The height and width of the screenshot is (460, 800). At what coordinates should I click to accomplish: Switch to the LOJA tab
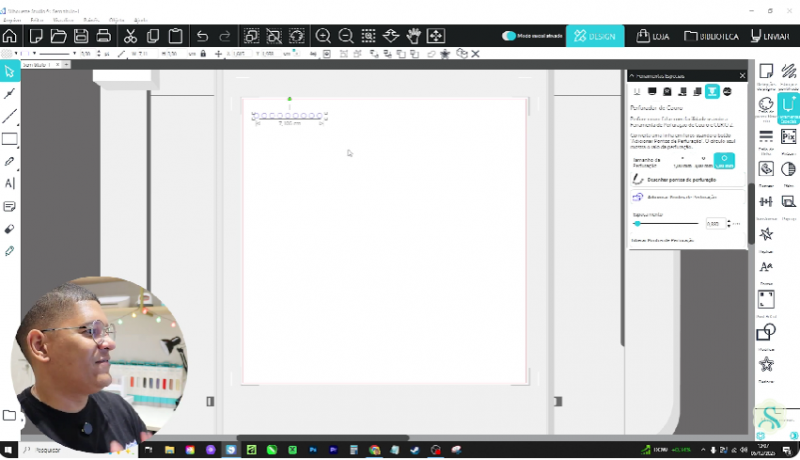tap(653, 36)
